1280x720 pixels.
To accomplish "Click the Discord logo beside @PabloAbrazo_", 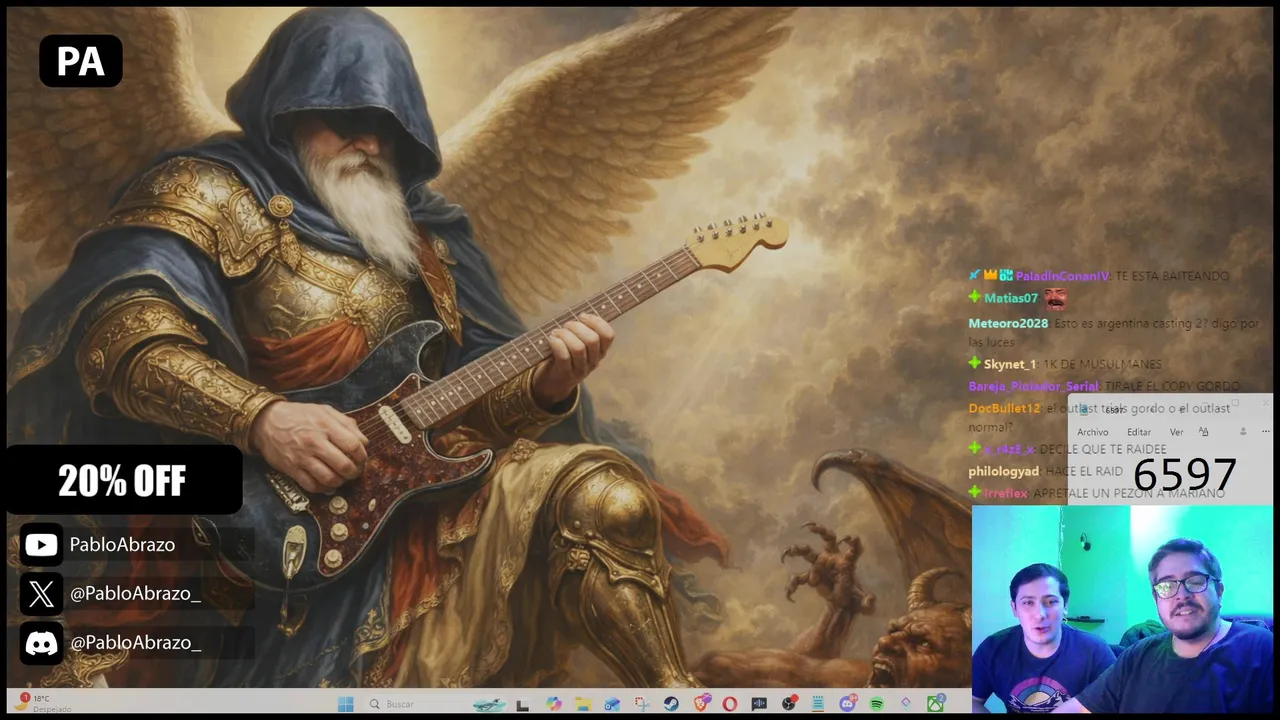I will [41, 643].
